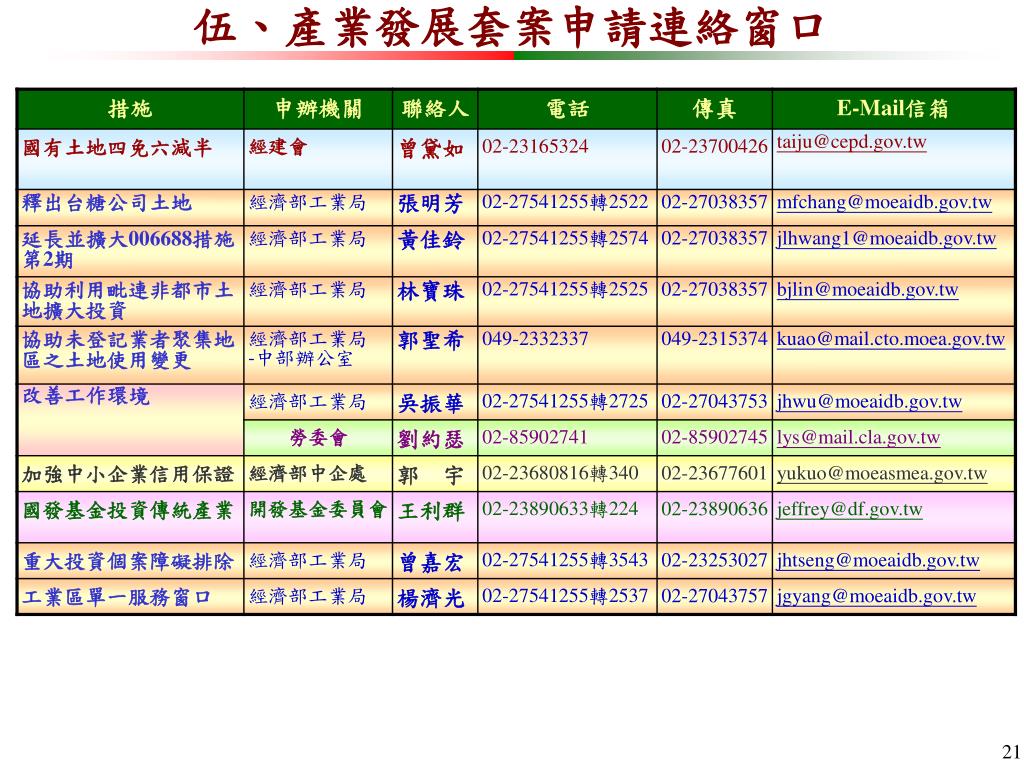Open the jlhwang1@moeaidb.gov.tw link
The image size is (1024, 768).
click(x=886, y=239)
